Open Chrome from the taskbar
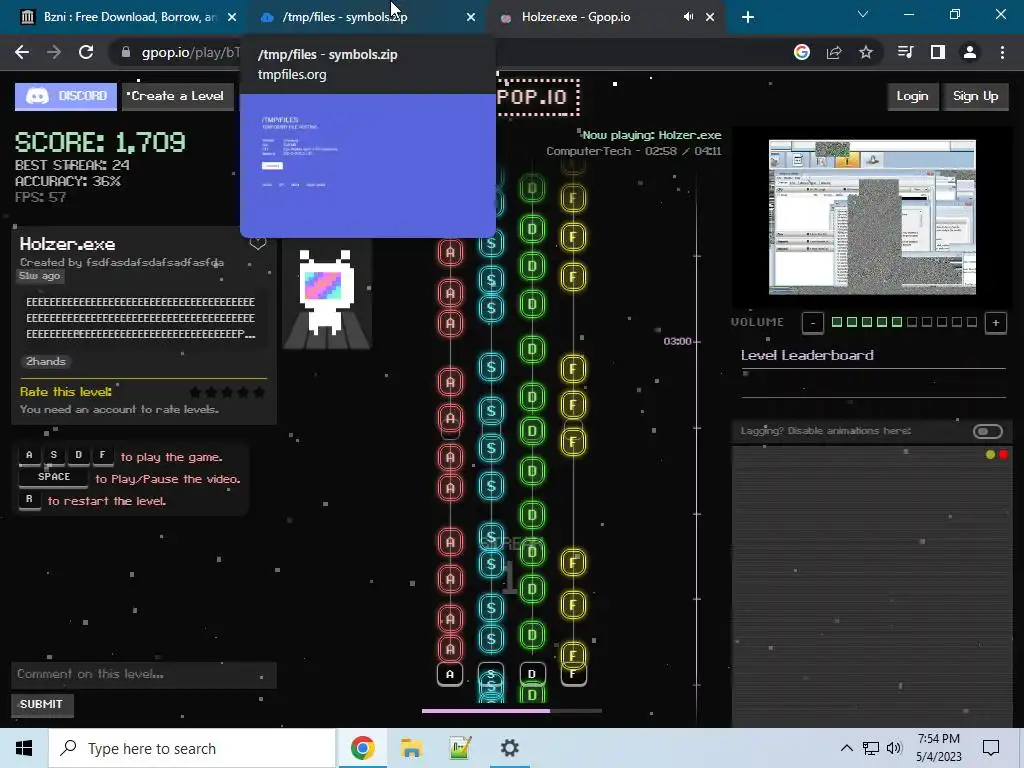The width and height of the screenshot is (1024, 768). (362, 748)
